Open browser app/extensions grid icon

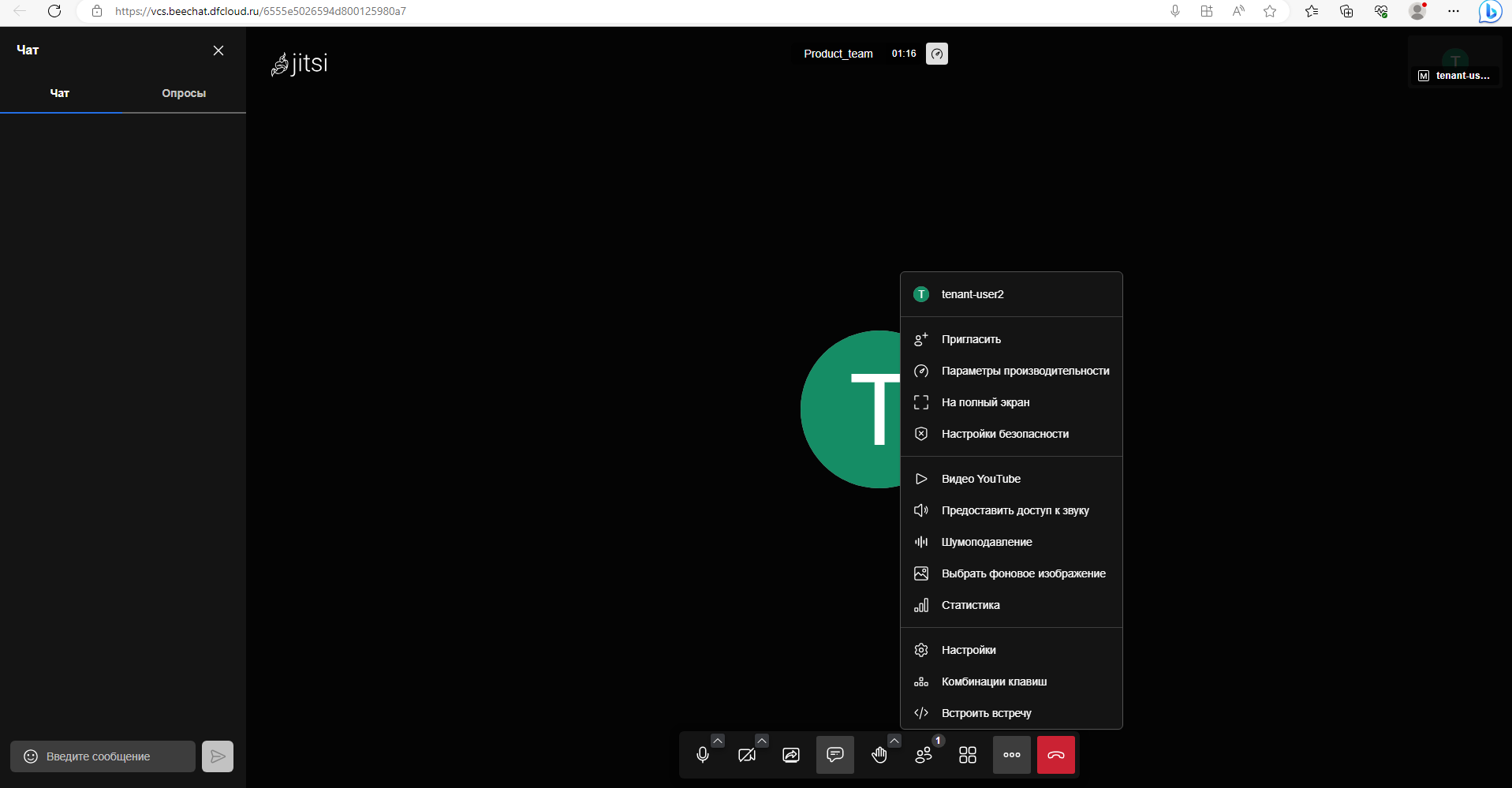pyautogui.click(x=1207, y=11)
